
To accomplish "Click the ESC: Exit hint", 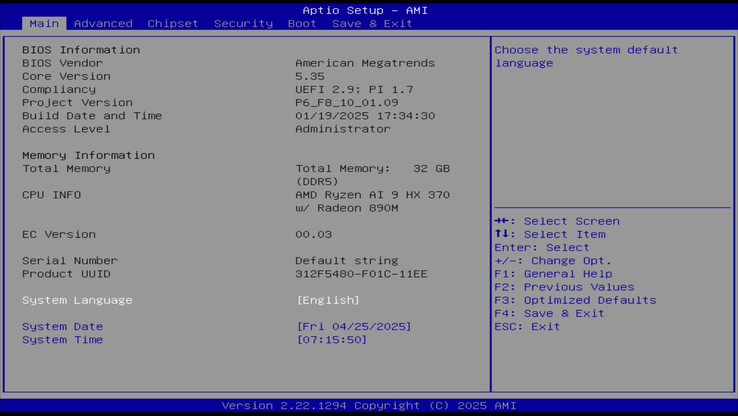I will [x=527, y=327].
